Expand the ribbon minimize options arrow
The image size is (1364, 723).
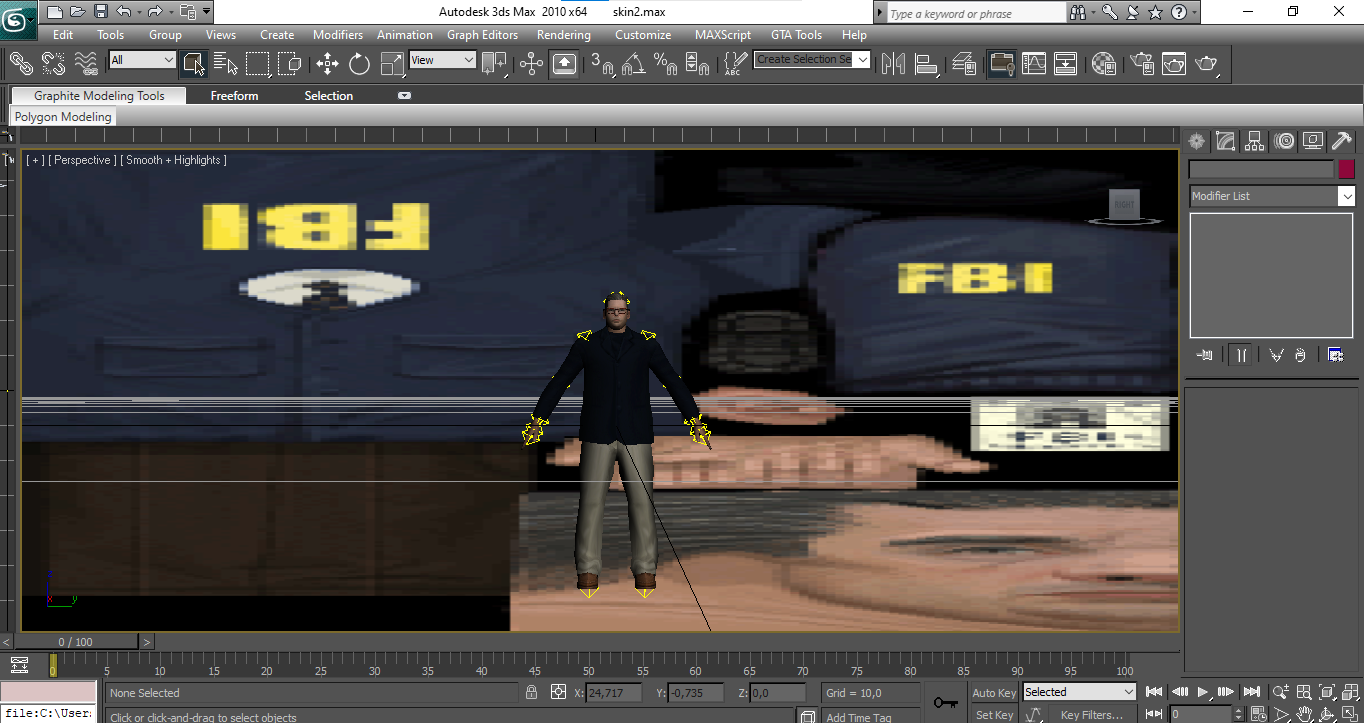click(404, 96)
